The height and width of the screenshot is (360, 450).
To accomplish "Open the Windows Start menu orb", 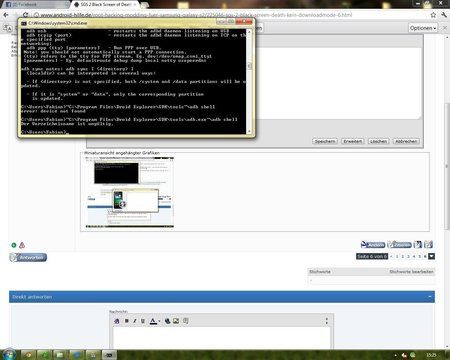I will click(x=8, y=354).
